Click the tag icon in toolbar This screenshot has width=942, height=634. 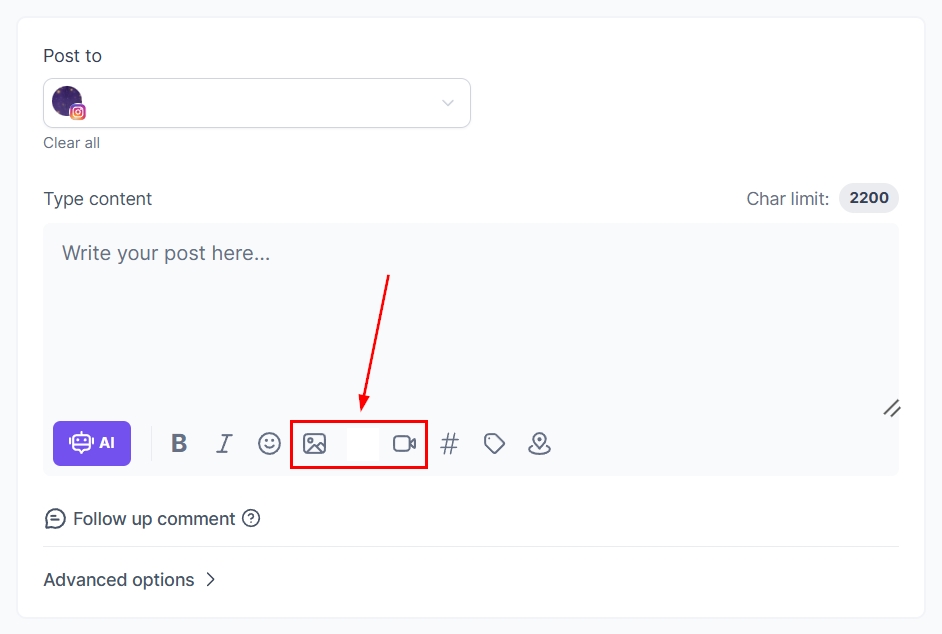pyautogui.click(x=494, y=443)
